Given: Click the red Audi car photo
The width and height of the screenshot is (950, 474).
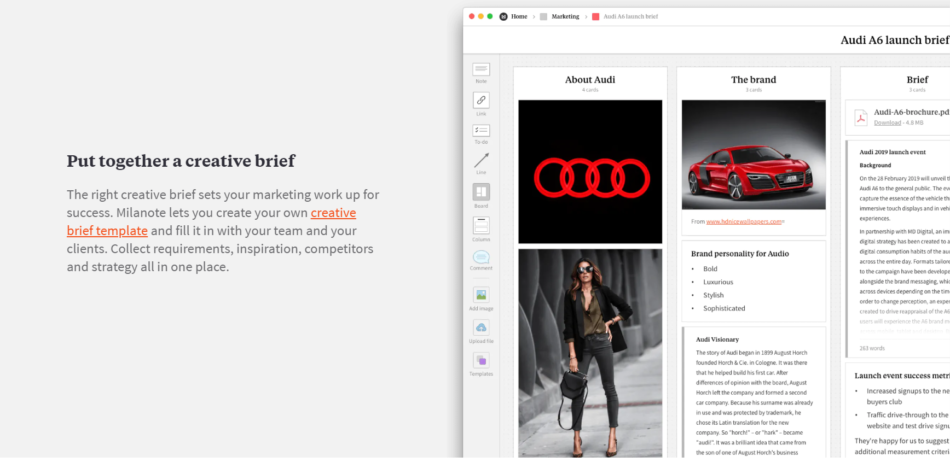Looking at the screenshot, I should pyautogui.click(x=754, y=155).
